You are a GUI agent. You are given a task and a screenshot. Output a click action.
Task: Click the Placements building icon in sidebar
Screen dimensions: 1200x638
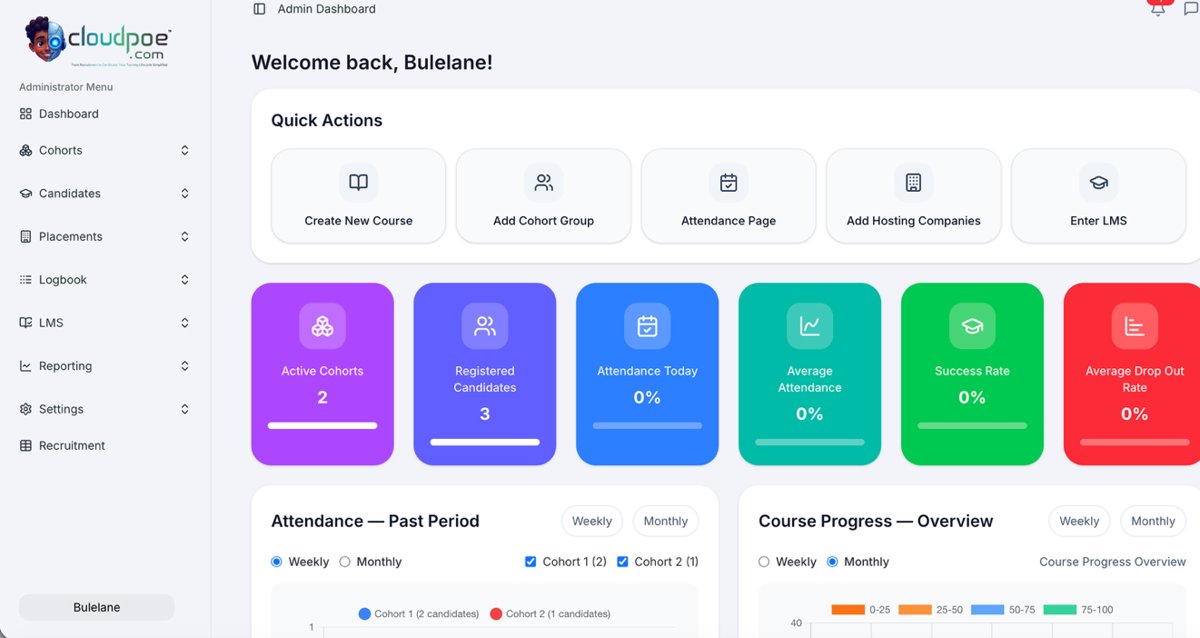pyautogui.click(x=26, y=237)
